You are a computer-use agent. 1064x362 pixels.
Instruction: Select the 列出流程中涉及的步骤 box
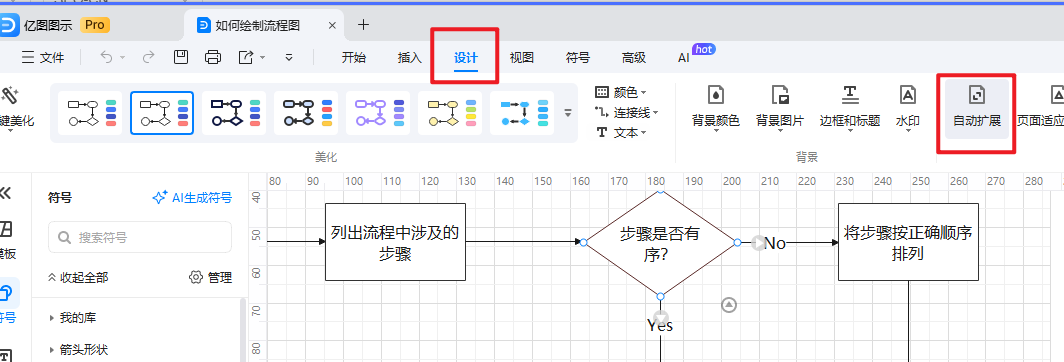coord(395,242)
